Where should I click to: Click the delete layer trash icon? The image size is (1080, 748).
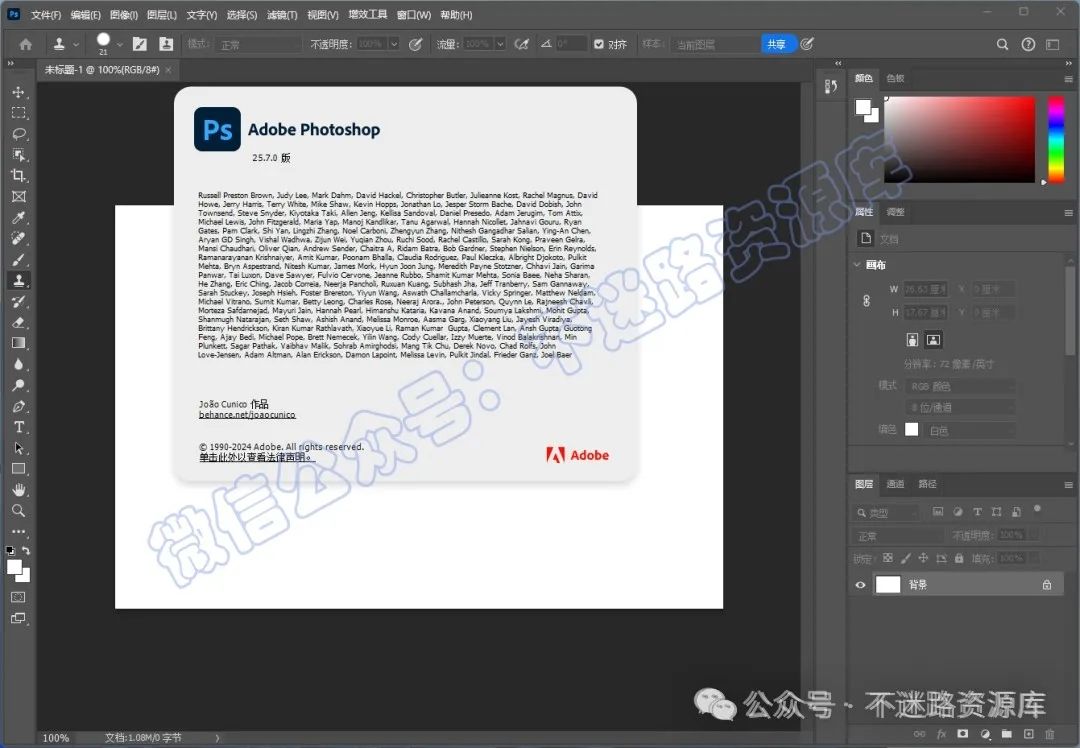tap(1050, 734)
